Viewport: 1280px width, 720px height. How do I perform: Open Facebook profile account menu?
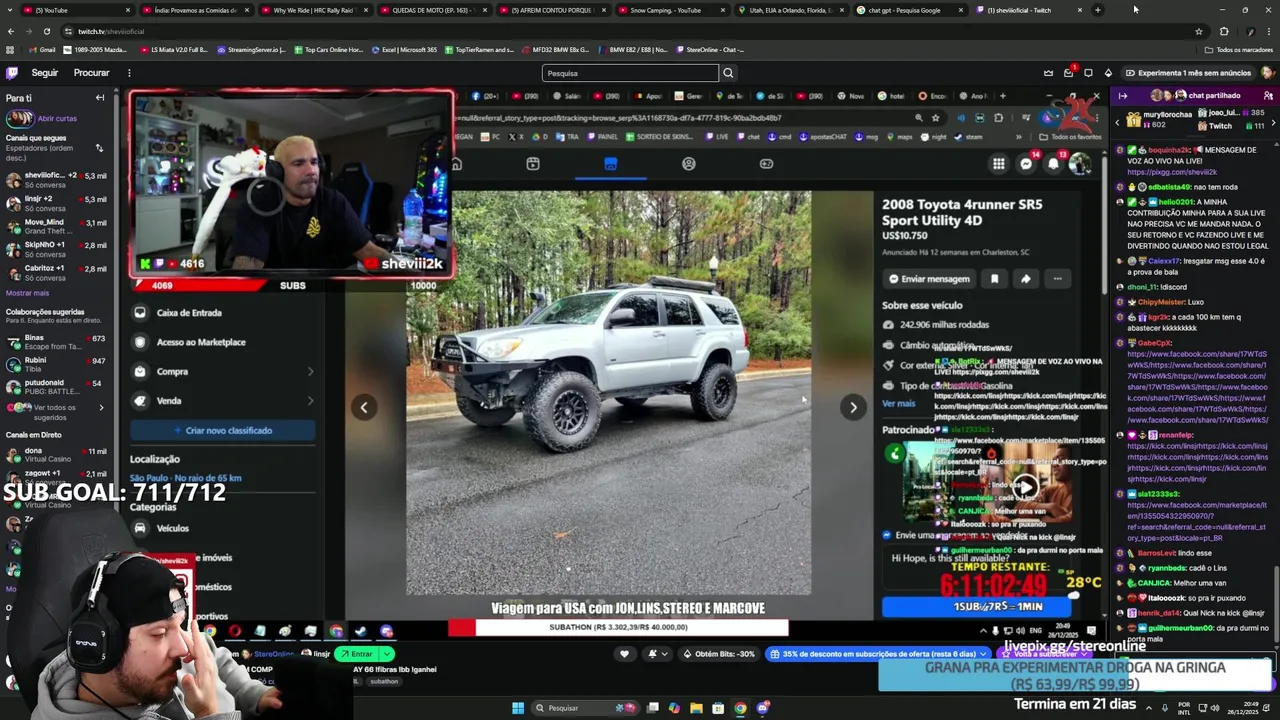1079,164
